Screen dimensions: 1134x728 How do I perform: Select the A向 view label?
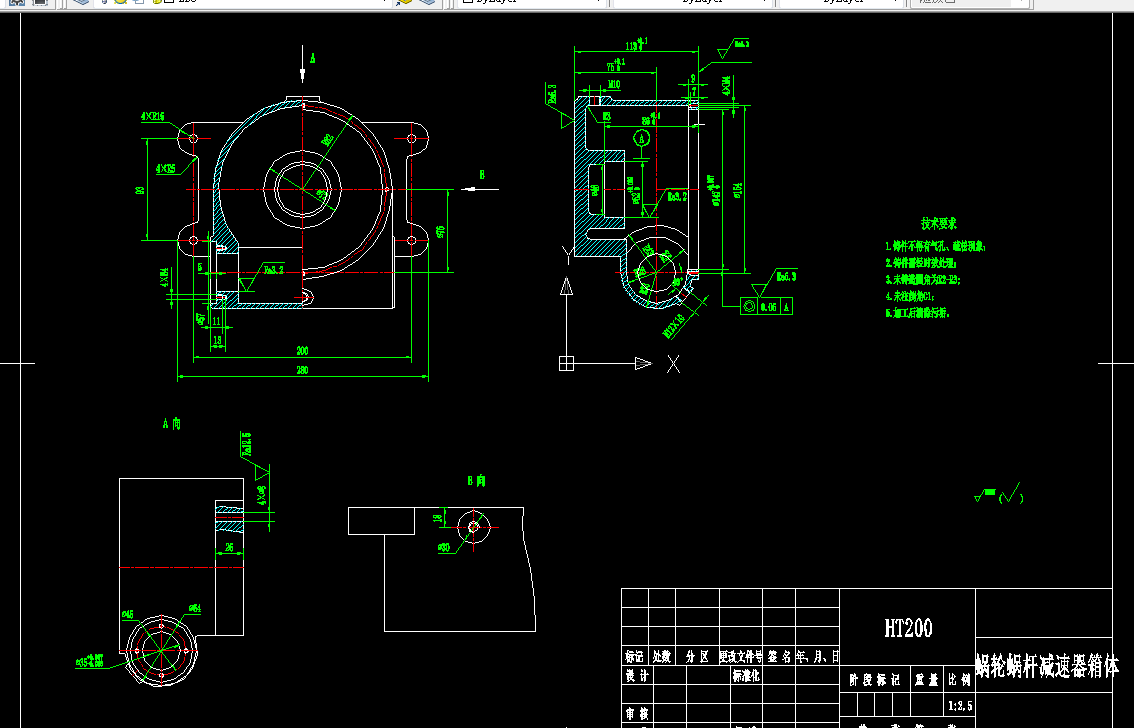click(x=172, y=424)
